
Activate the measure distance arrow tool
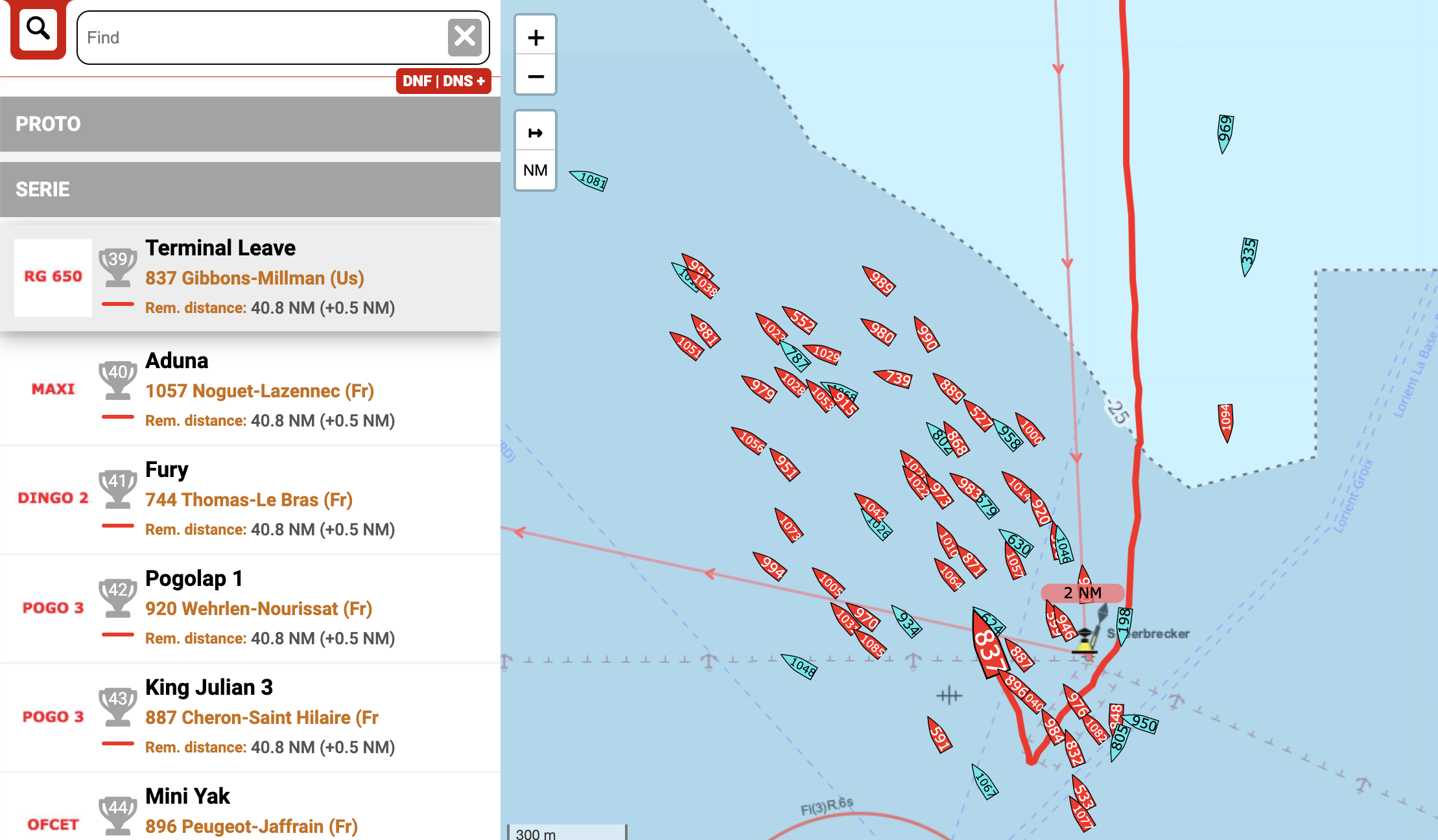[x=536, y=133]
